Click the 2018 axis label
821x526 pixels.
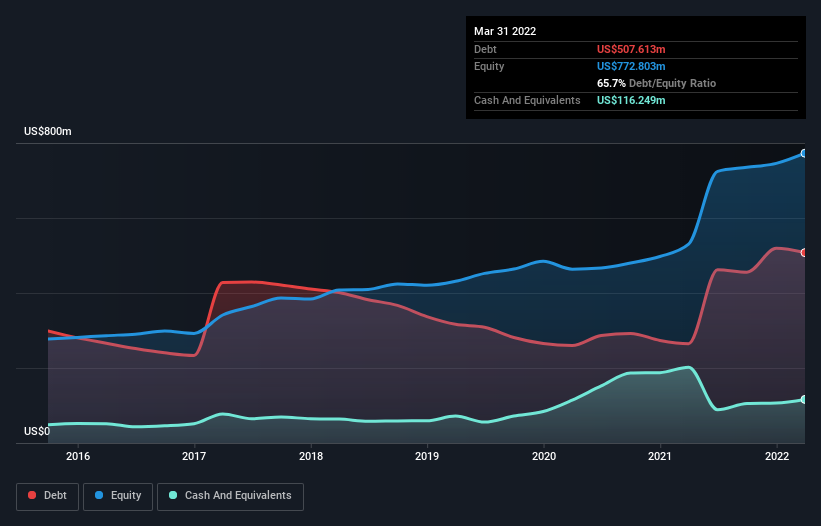(311, 456)
